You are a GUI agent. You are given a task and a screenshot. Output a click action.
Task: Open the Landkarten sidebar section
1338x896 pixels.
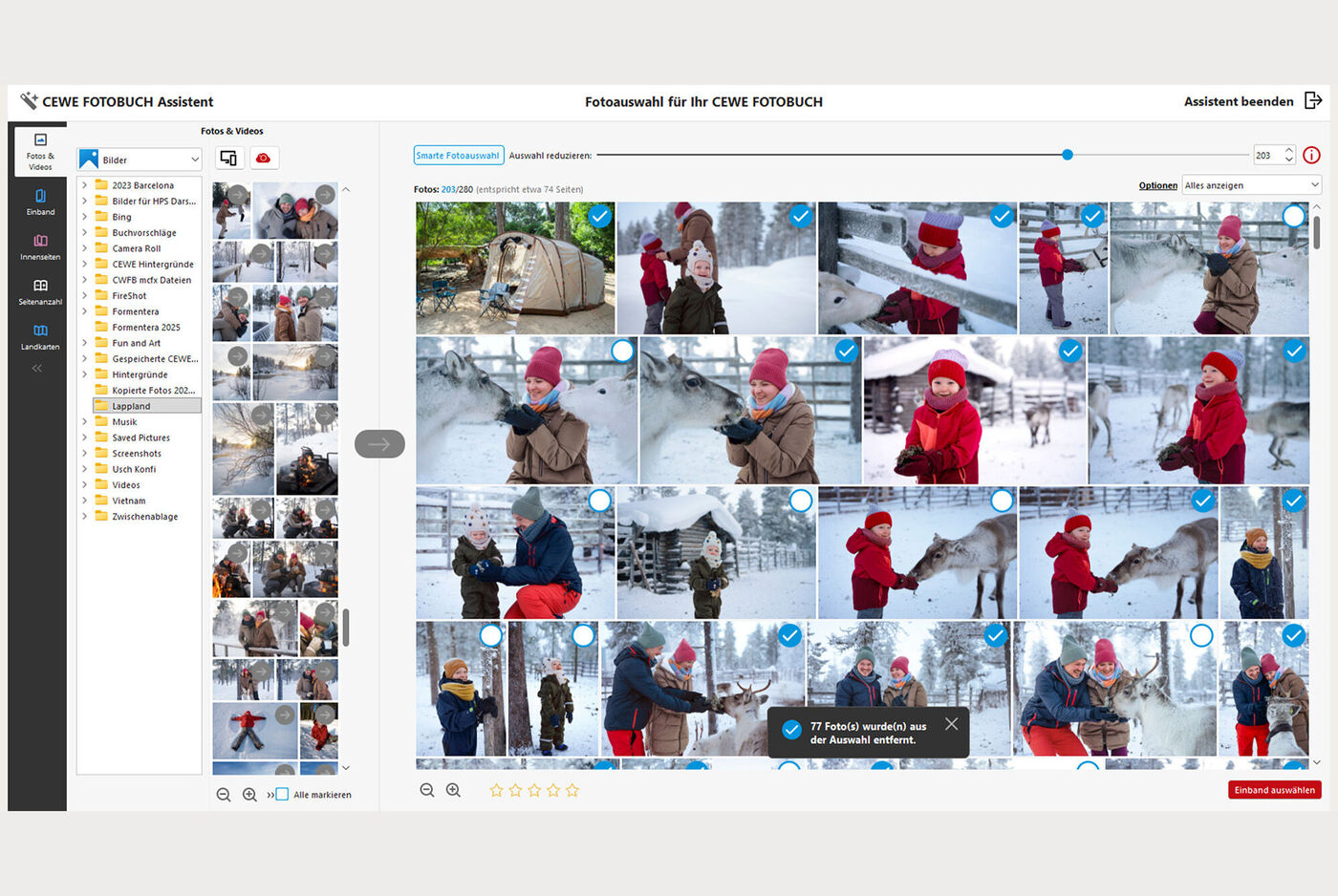click(x=40, y=336)
